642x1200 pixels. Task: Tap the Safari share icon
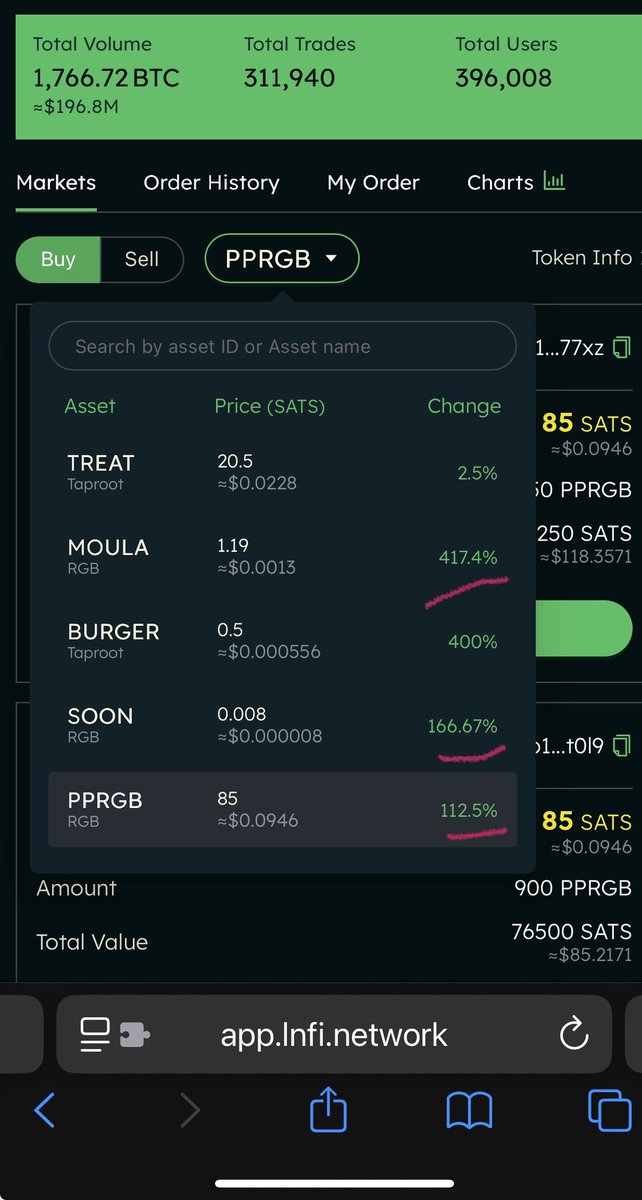[x=328, y=1109]
